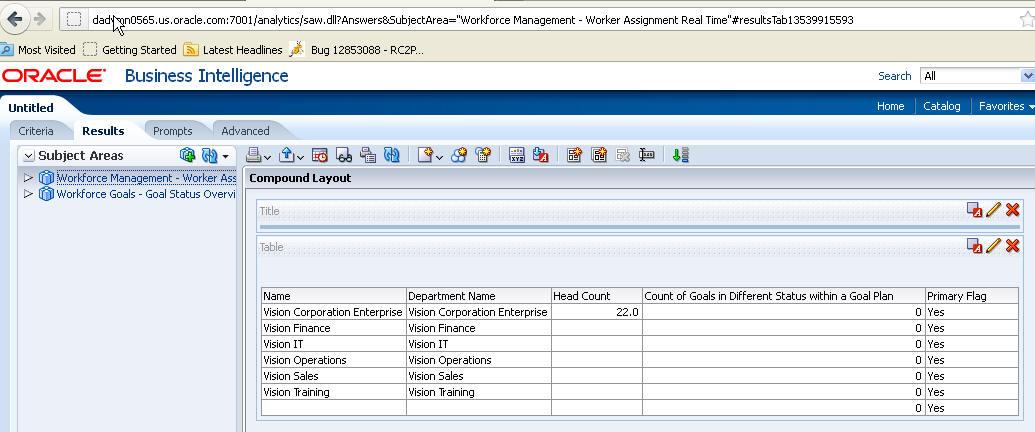Click the New Calculated Item icon
The image size is (1035, 432).
483,155
